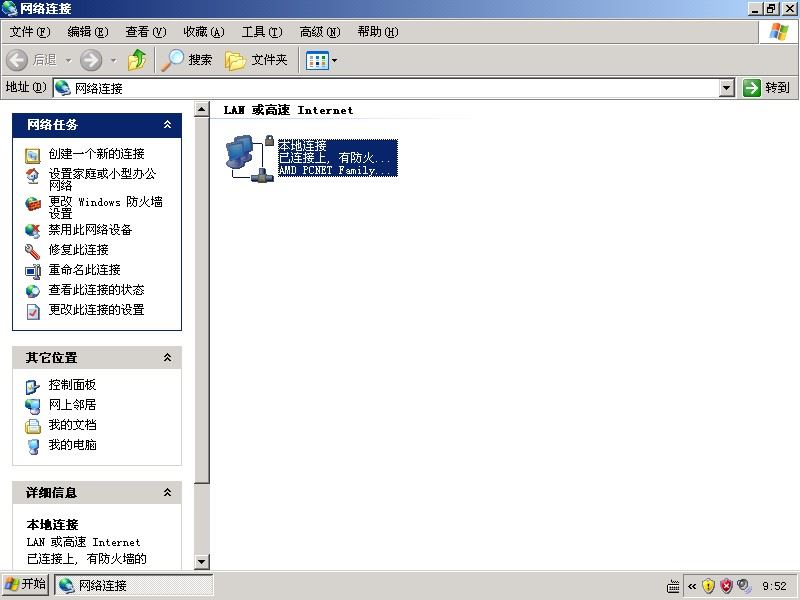Screen dimensions: 800x600
Task: Collapse the 网络任务 panel
Action: tap(167, 124)
